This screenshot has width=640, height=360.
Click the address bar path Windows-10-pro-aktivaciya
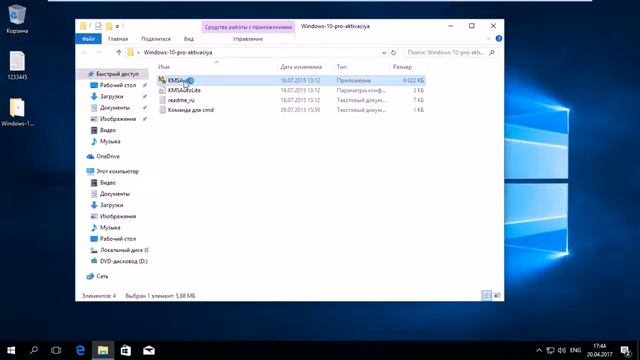(x=178, y=52)
